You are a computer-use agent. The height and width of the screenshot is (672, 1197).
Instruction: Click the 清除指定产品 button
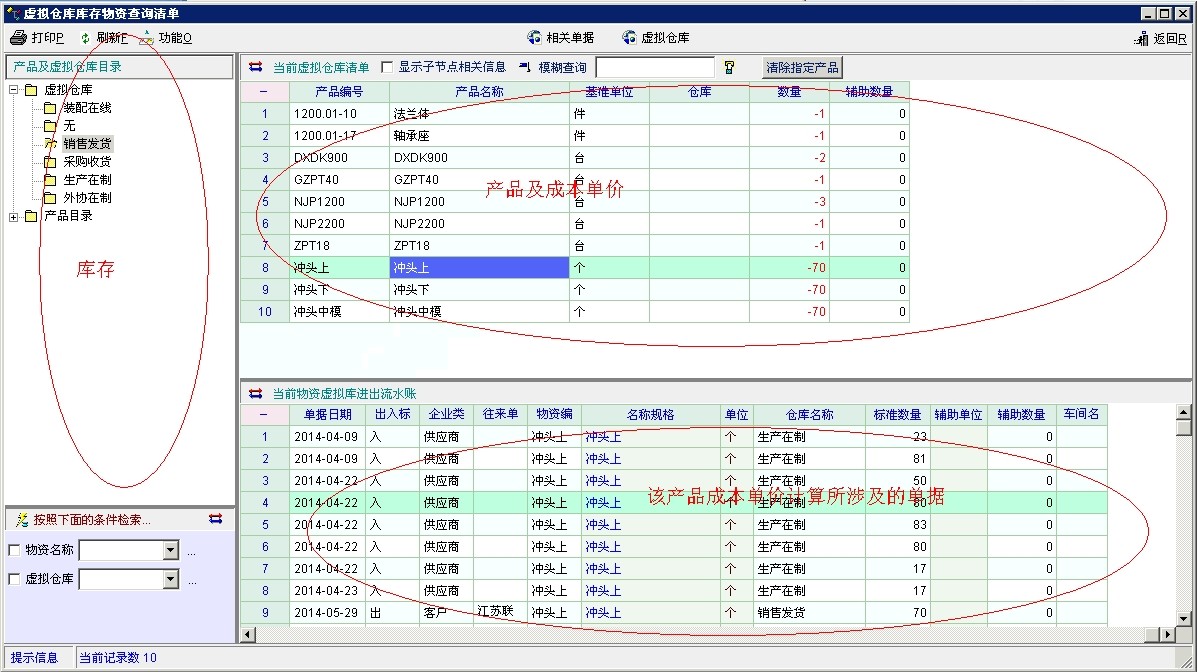pos(802,67)
